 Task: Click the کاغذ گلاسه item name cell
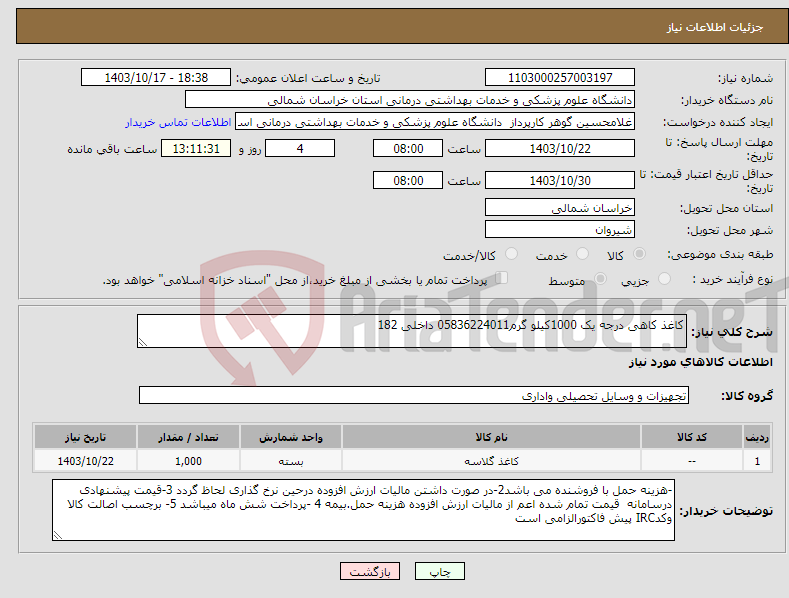(491, 461)
